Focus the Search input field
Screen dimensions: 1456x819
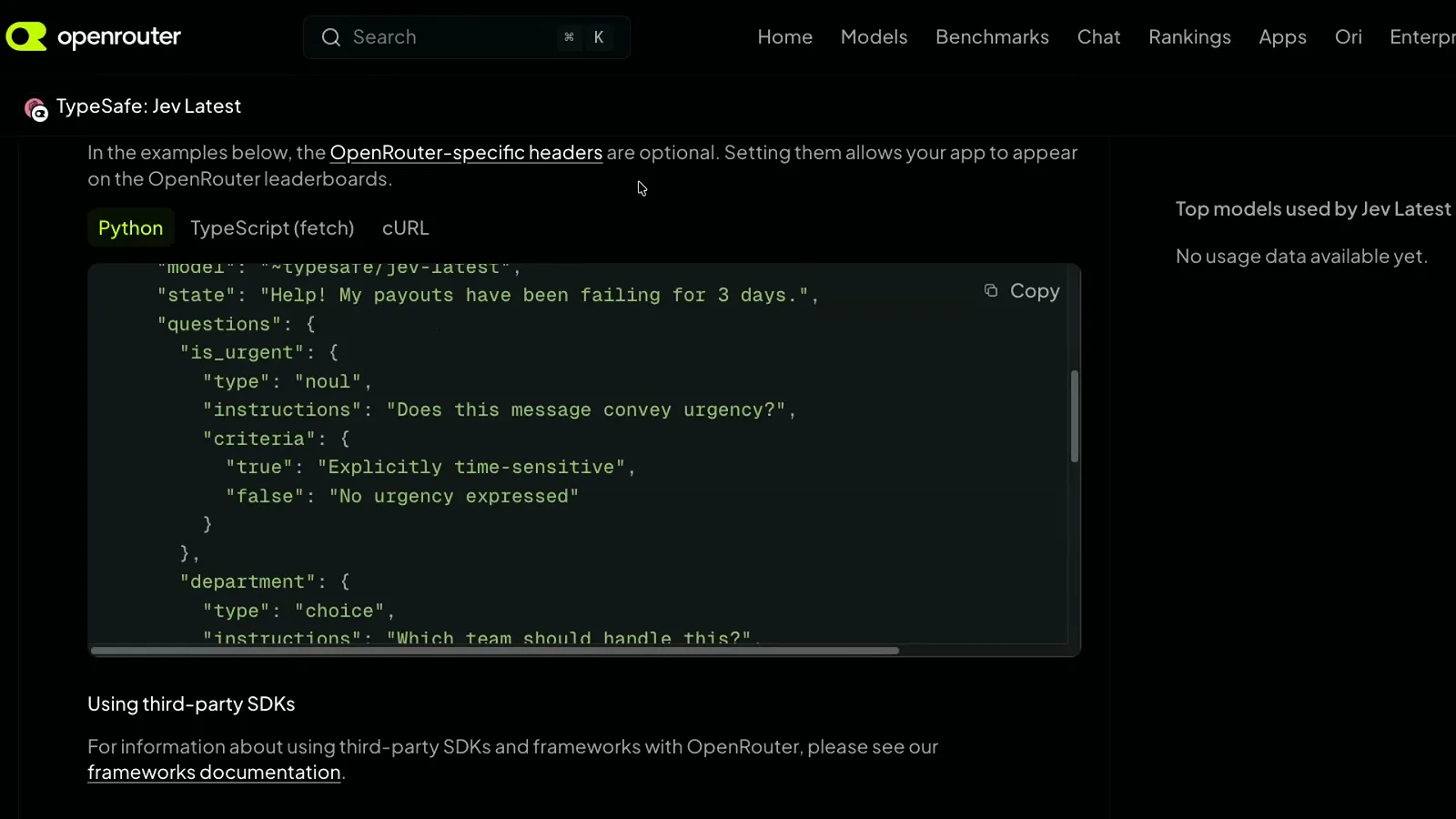tap(467, 37)
